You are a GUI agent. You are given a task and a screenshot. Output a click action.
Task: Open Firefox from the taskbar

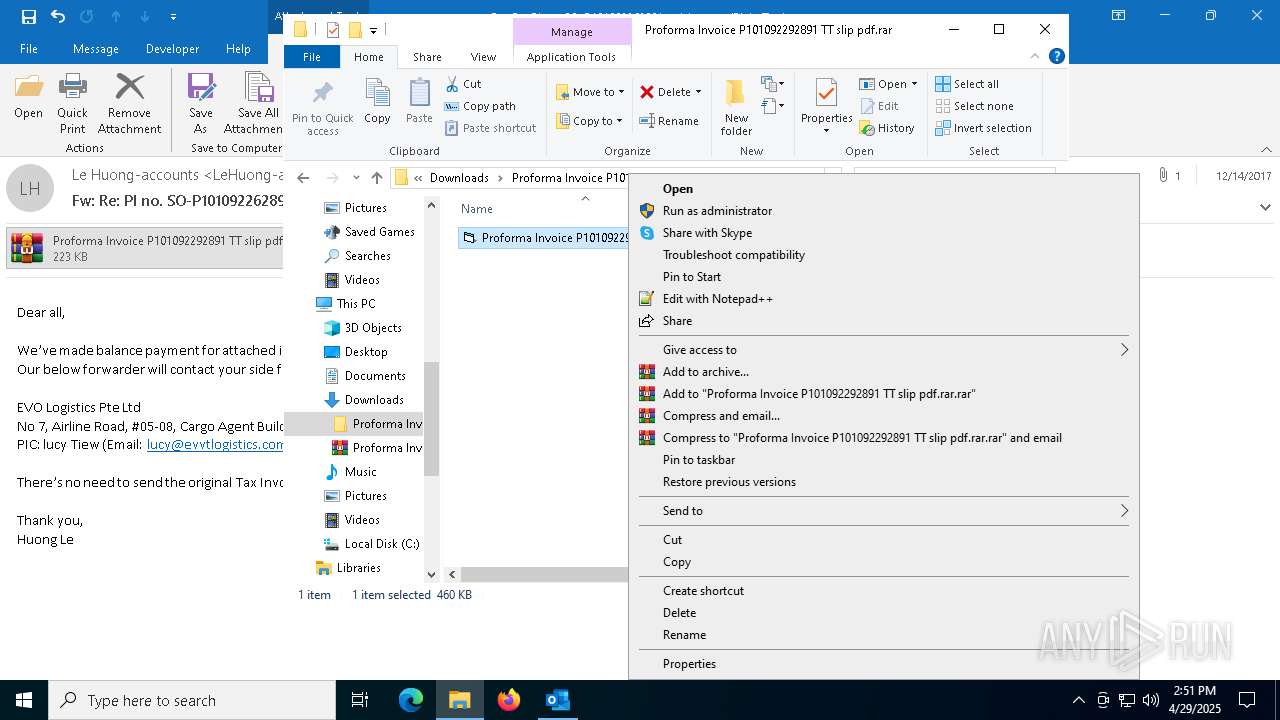(509, 700)
